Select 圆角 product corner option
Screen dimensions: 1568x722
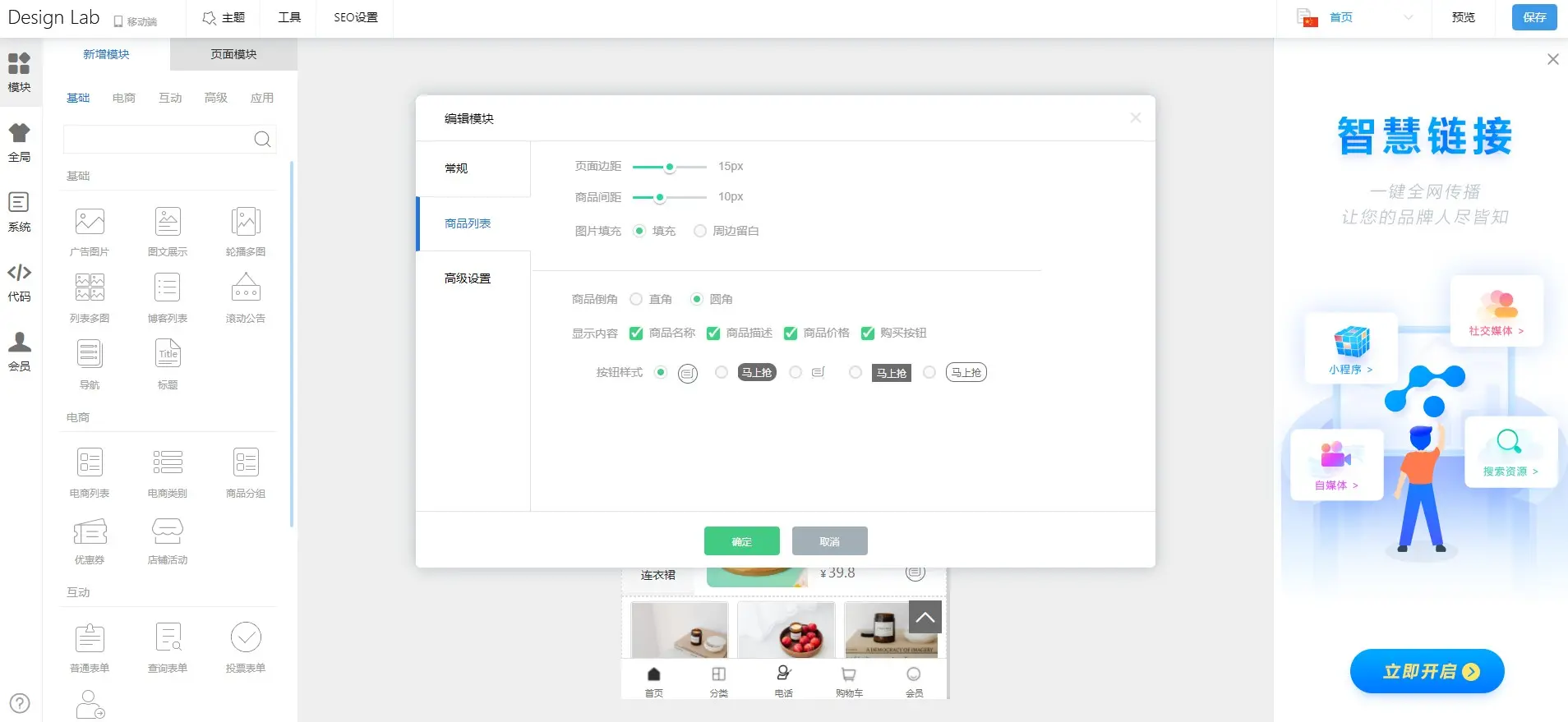[x=697, y=299]
